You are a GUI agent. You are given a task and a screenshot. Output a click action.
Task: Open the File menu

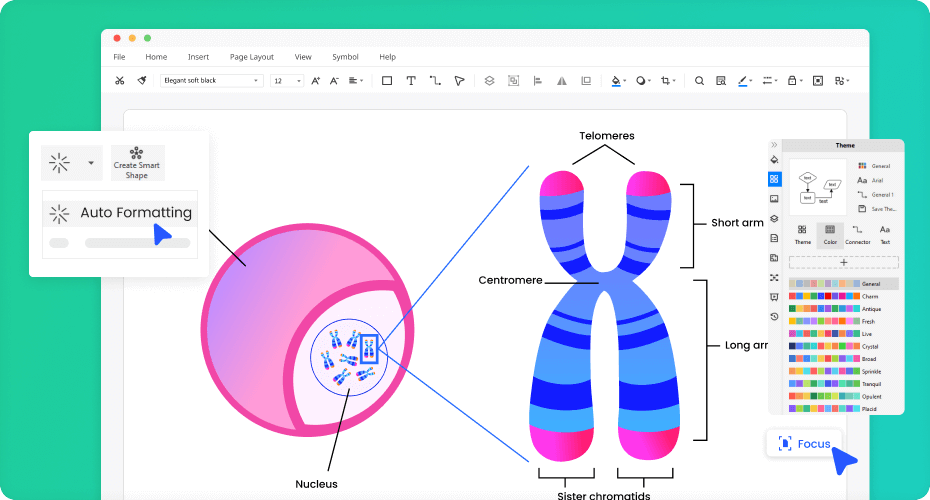[119, 57]
